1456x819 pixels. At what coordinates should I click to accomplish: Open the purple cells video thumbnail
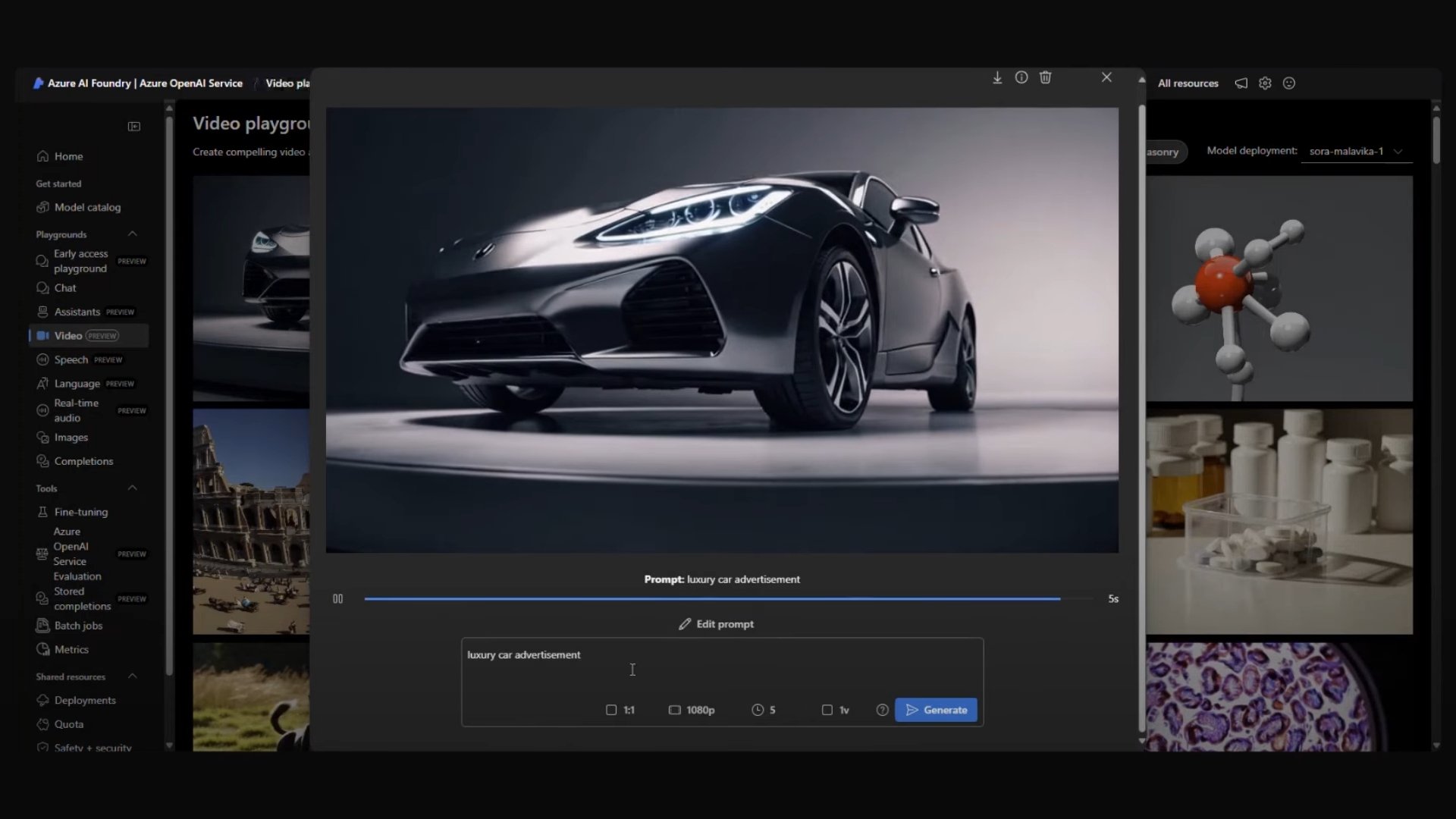[x=1279, y=697]
